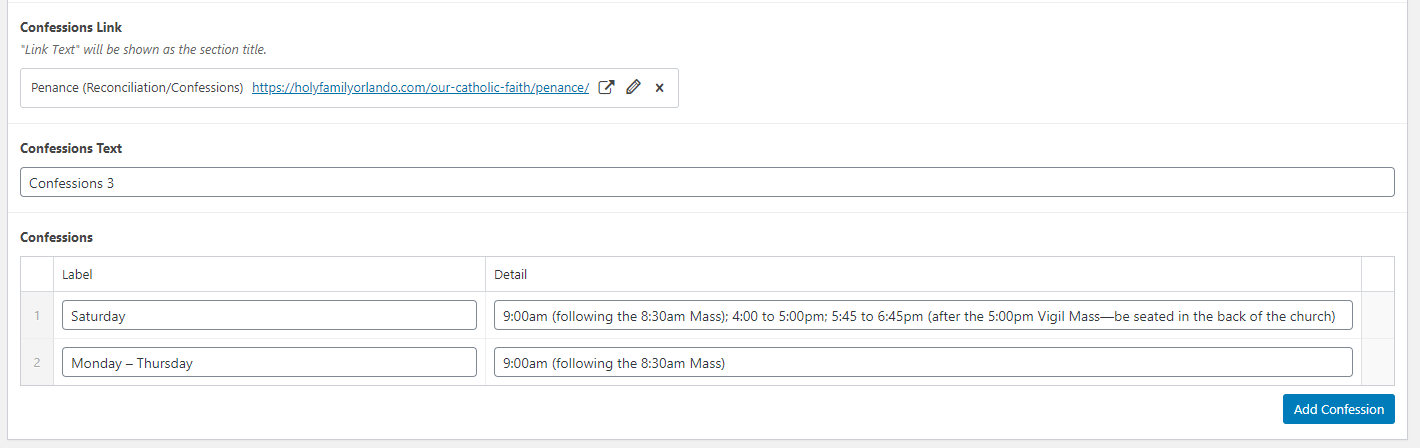
Task: Focus the Confessions Text input field
Action: 706,182
